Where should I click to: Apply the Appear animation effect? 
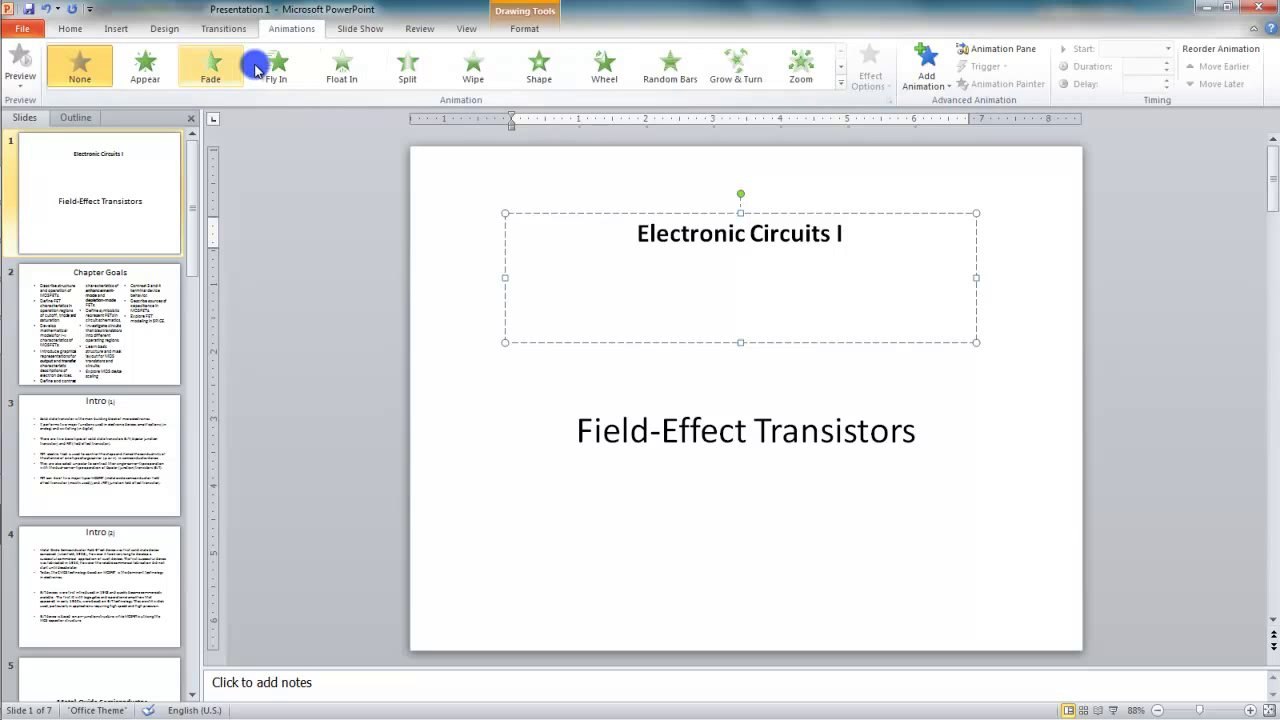pos(145,66)
